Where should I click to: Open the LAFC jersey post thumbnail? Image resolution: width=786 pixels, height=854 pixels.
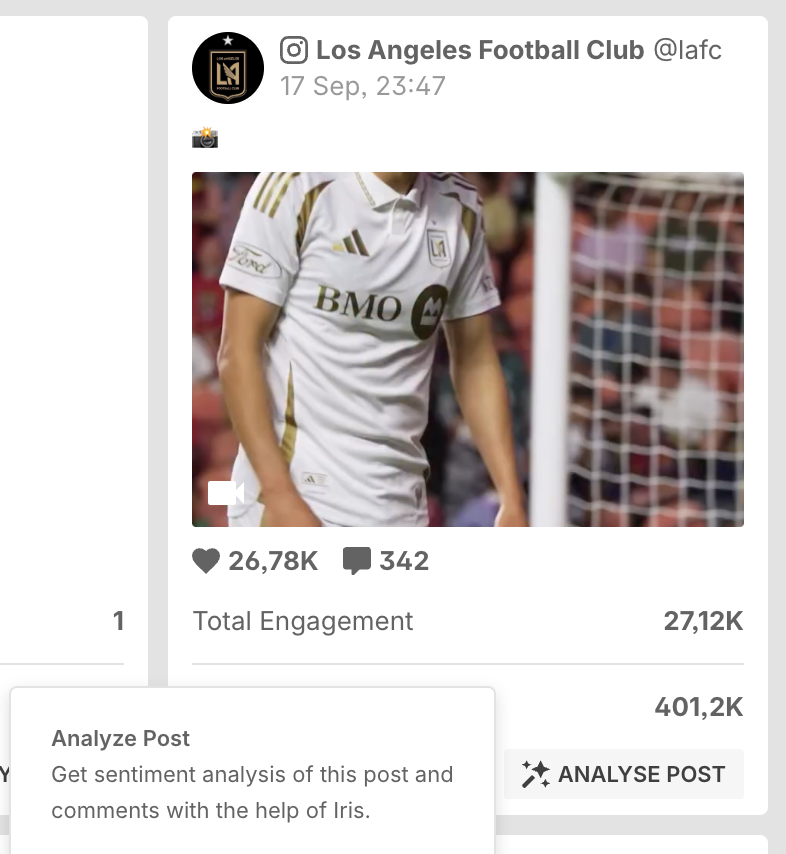pos(468,349)
